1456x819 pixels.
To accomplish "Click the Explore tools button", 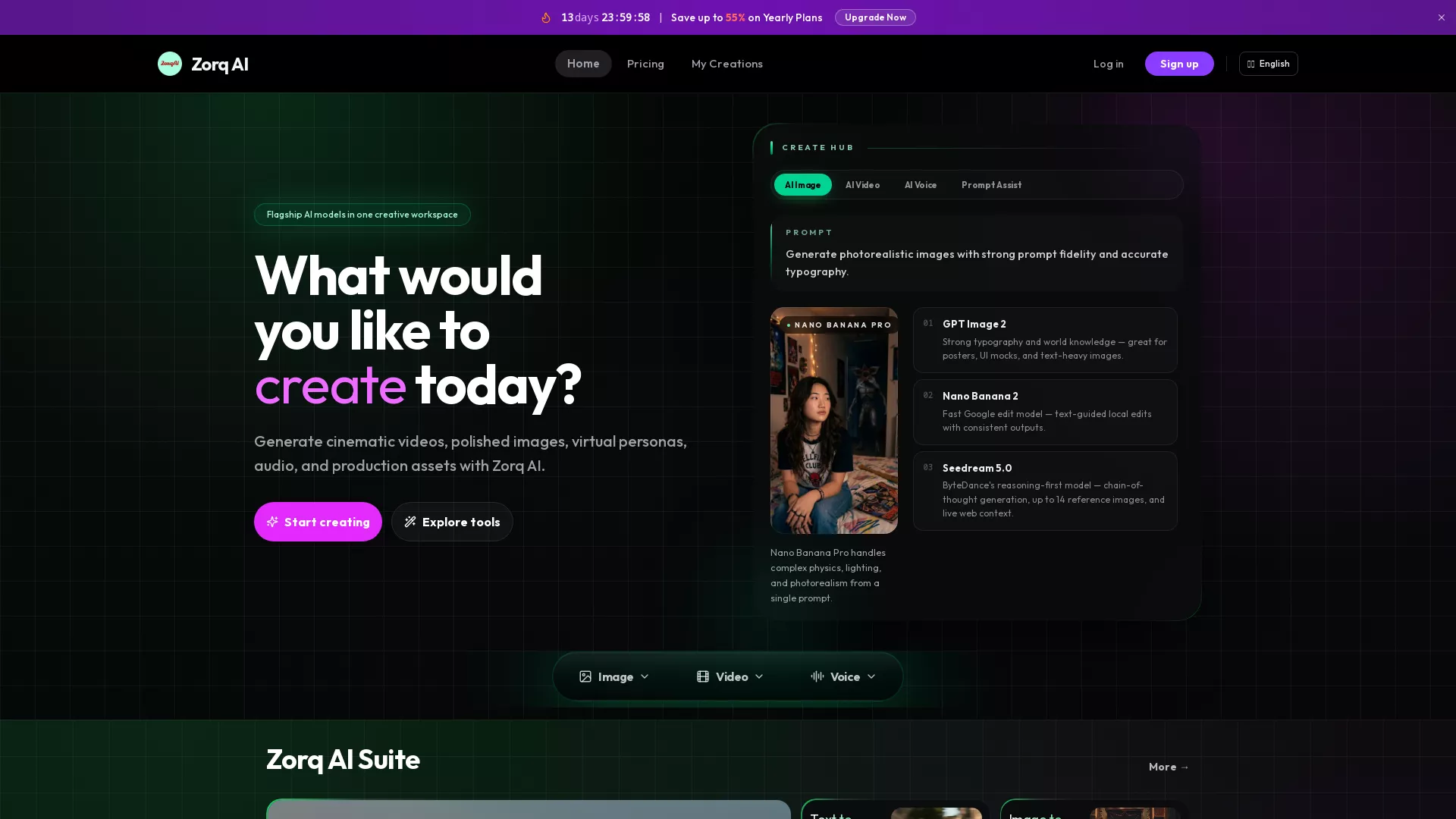I will (x=452, y=522).
